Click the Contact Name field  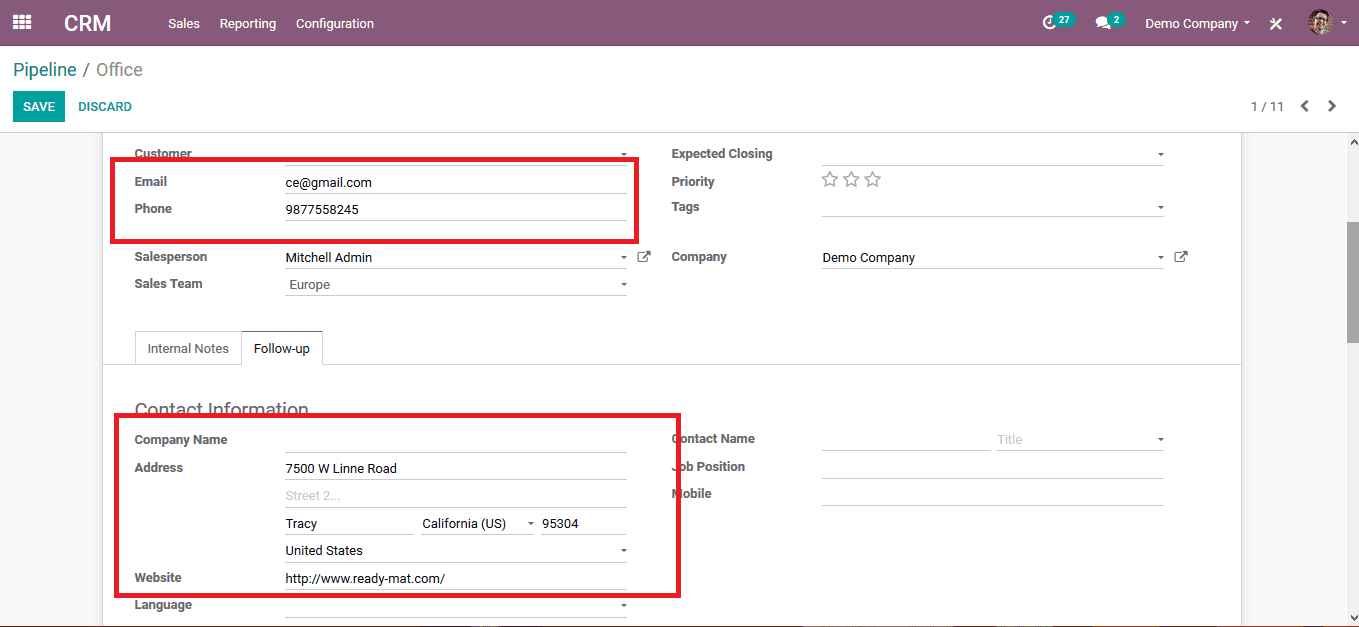click(x=906, y=439)
